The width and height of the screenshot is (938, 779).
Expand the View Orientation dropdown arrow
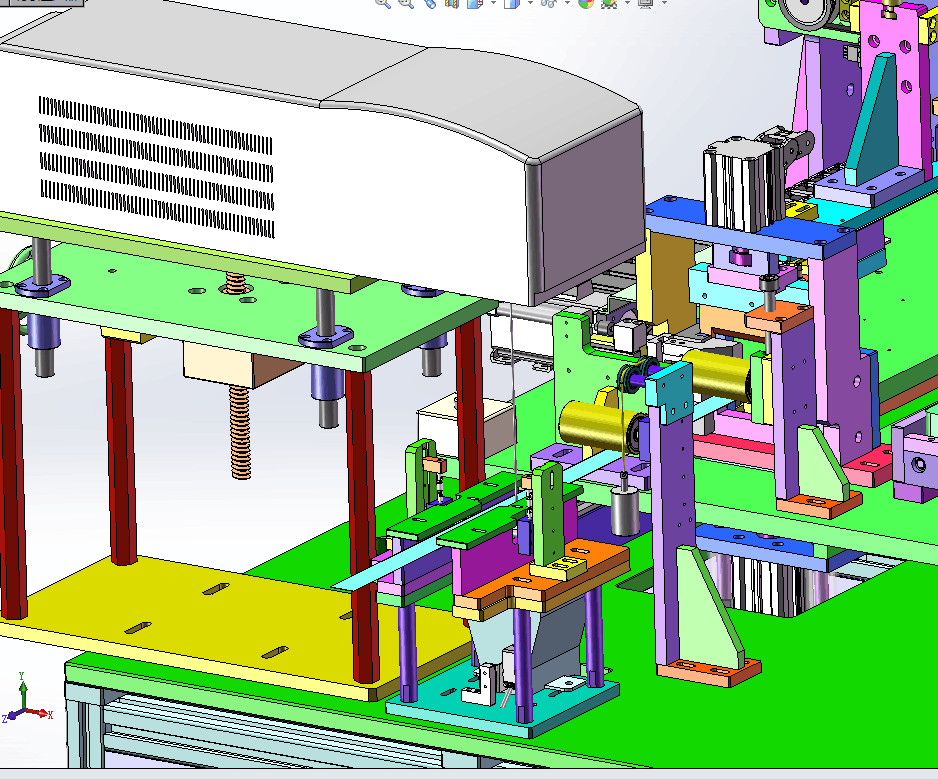(493, 3)
